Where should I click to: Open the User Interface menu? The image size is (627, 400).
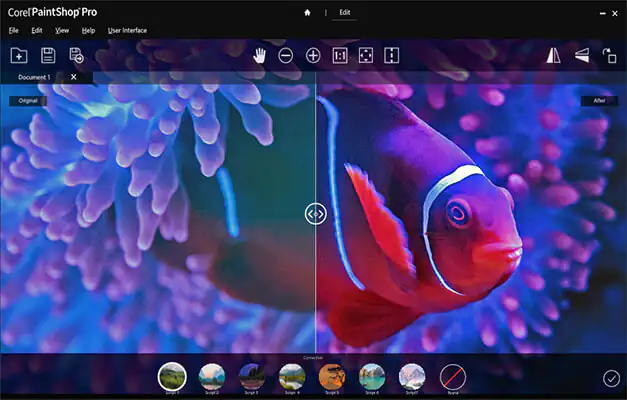pyautogui.click(x=127, y=30)
